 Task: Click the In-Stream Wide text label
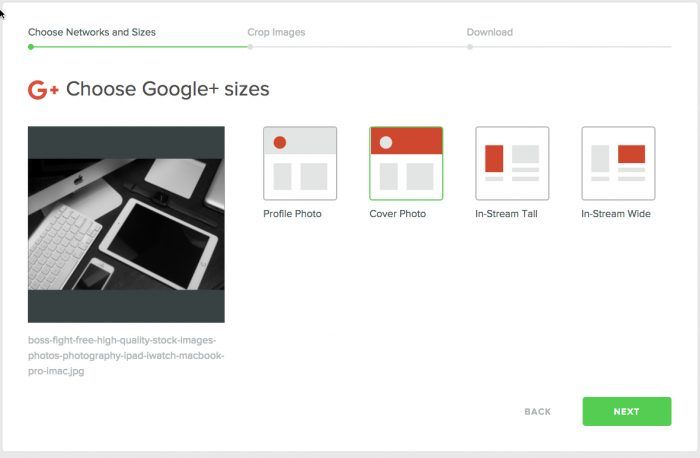click(x=616, y=214)
